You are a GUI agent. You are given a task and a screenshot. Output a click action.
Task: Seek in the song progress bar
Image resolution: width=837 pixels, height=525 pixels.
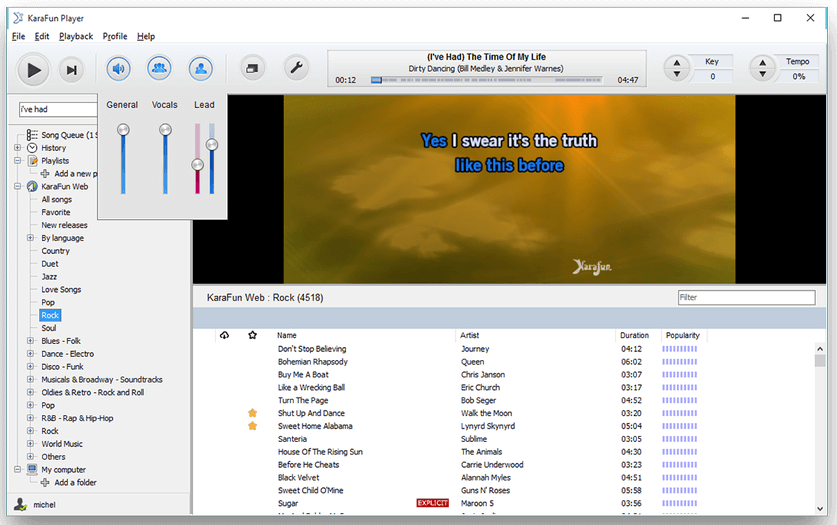point(486,80)
